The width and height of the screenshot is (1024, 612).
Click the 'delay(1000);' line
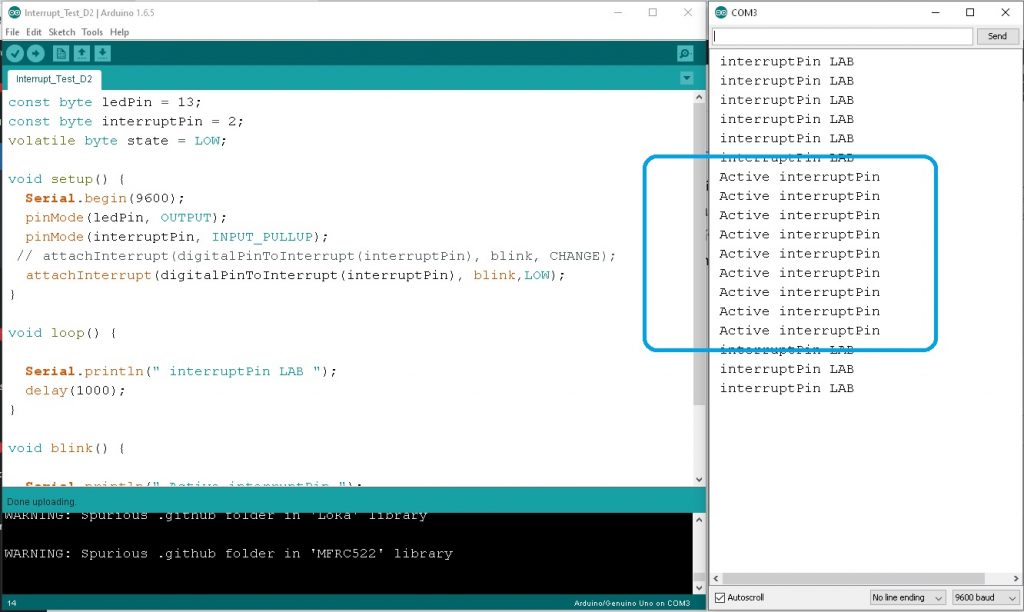[x=75, y=391]
